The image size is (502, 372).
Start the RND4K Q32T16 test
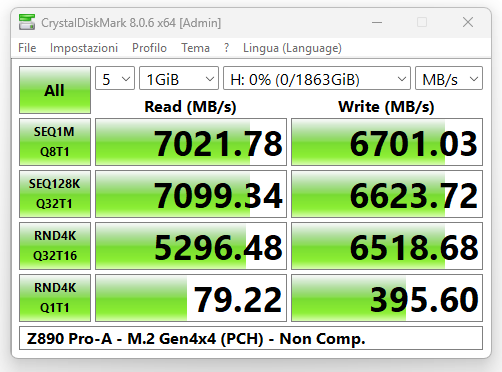click(x=55, y=246)
